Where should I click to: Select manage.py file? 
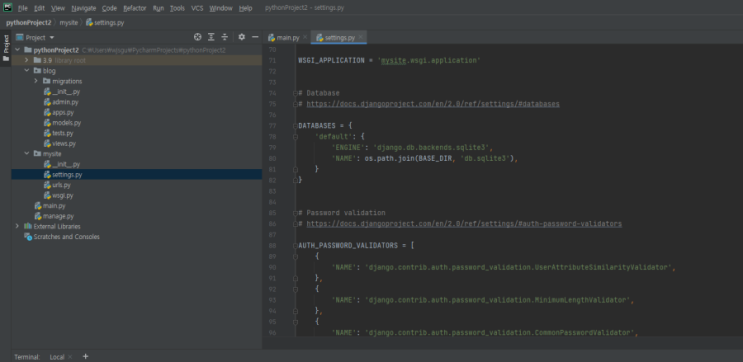pos(54,217)
